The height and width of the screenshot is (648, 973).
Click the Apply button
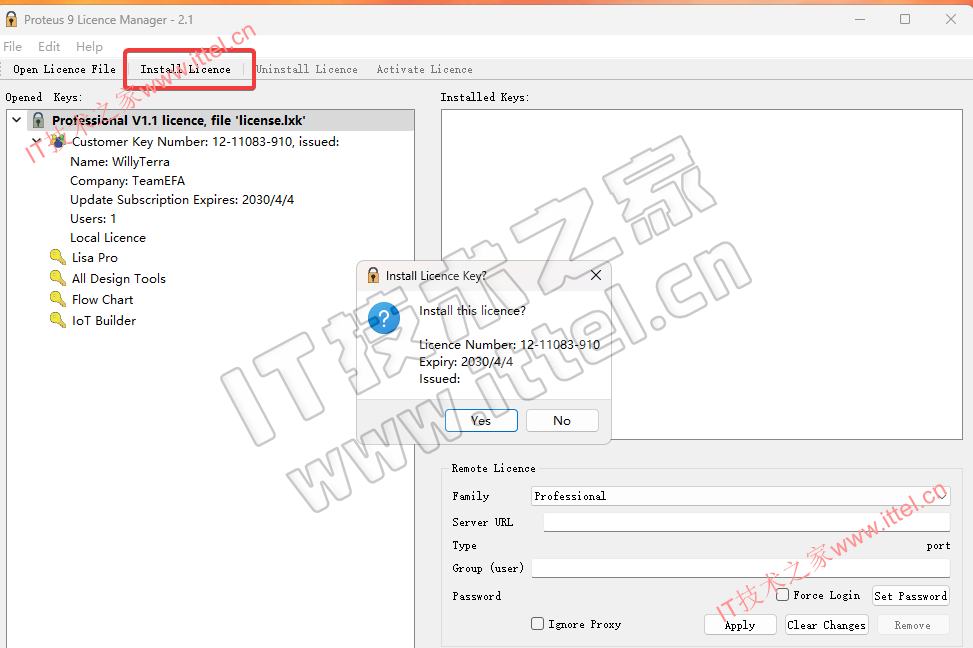click(740, 625)
